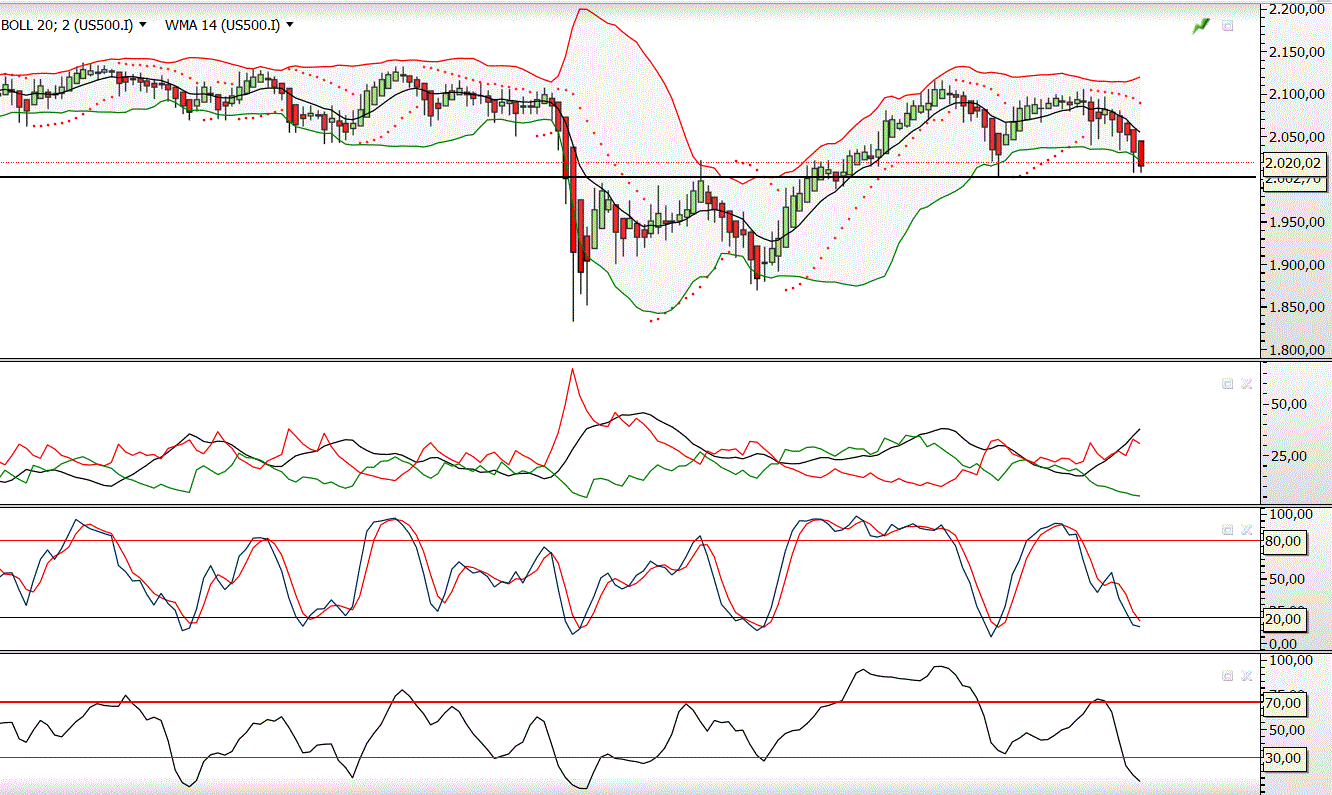
Task: Maximize the oscillator panel with 80,00 and 20,00 levels
Action: point(1228,530)
